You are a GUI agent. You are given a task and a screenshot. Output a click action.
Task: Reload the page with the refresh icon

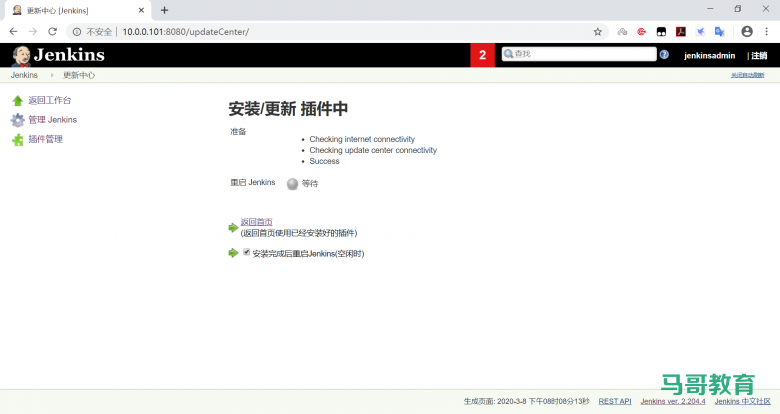(52, 31)
